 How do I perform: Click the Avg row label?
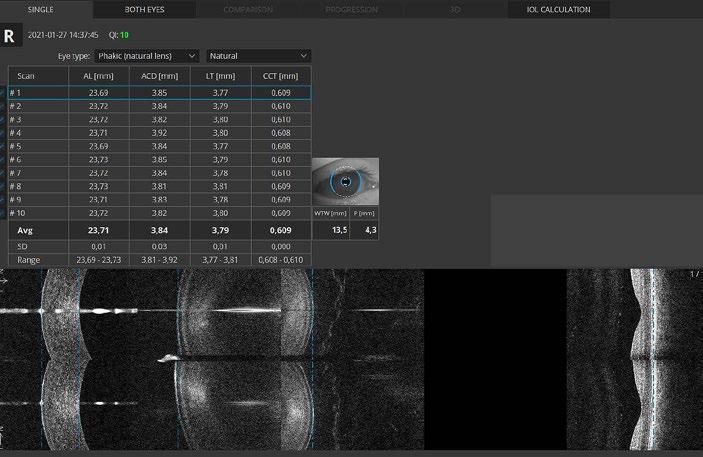tap(25, 231)
